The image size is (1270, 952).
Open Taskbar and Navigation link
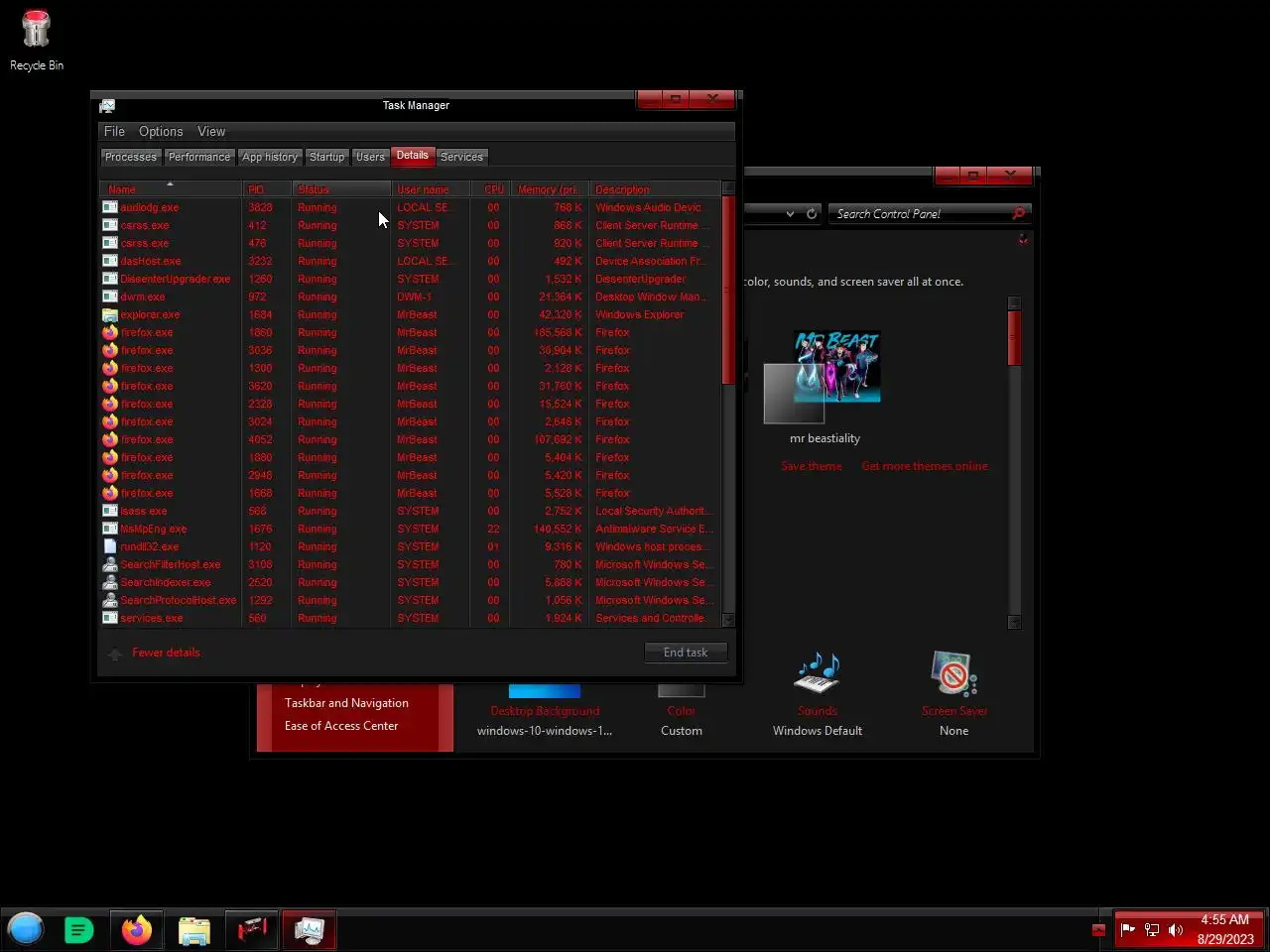pyautogui.click(x=346, y=703)
